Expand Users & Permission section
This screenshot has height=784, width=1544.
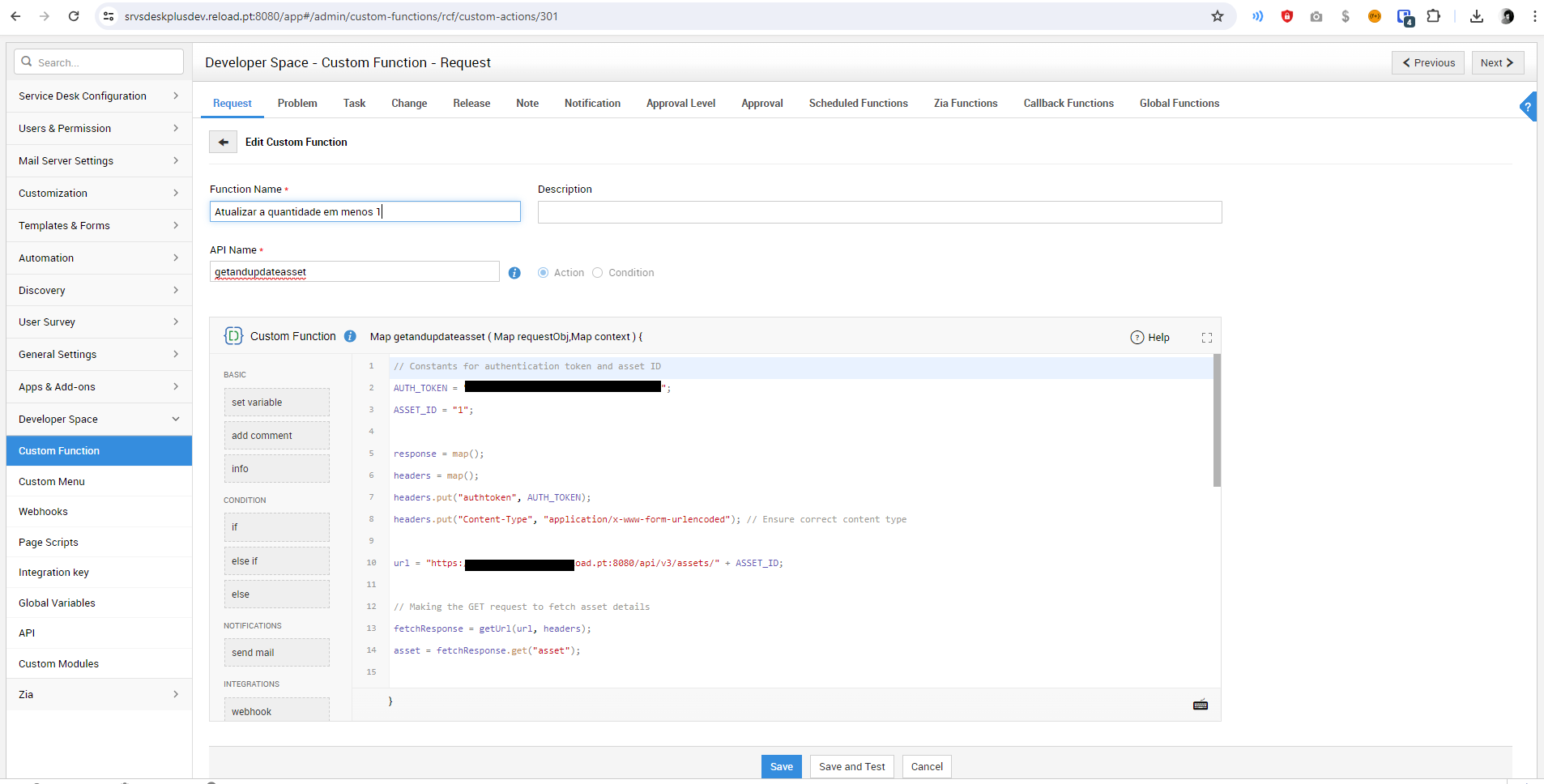tap(99, 128)
